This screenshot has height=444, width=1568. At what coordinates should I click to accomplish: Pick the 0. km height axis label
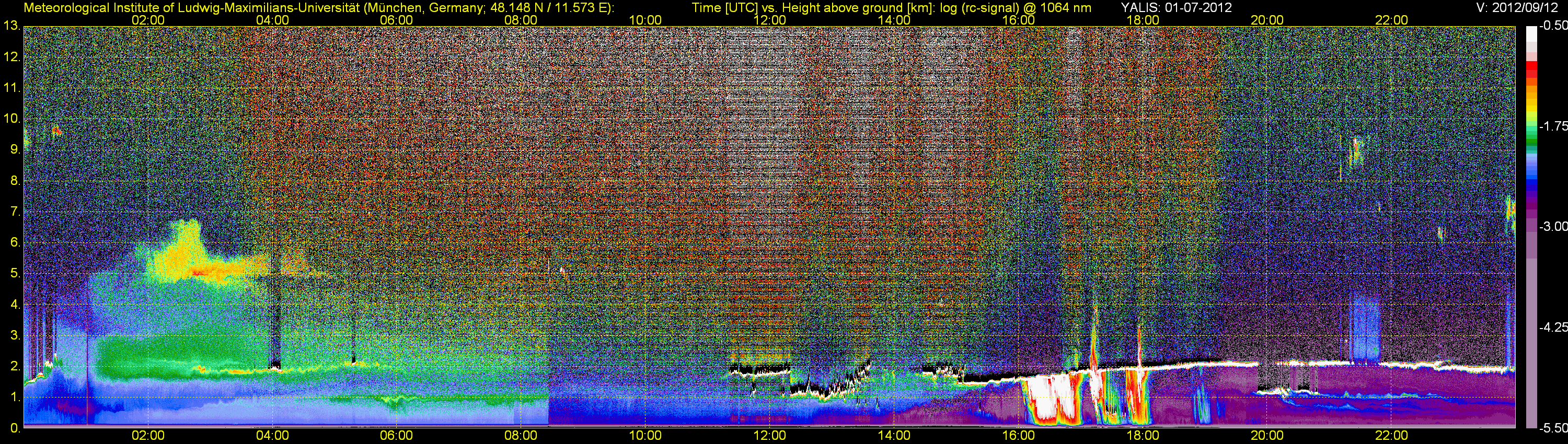(x=15, y=428)
